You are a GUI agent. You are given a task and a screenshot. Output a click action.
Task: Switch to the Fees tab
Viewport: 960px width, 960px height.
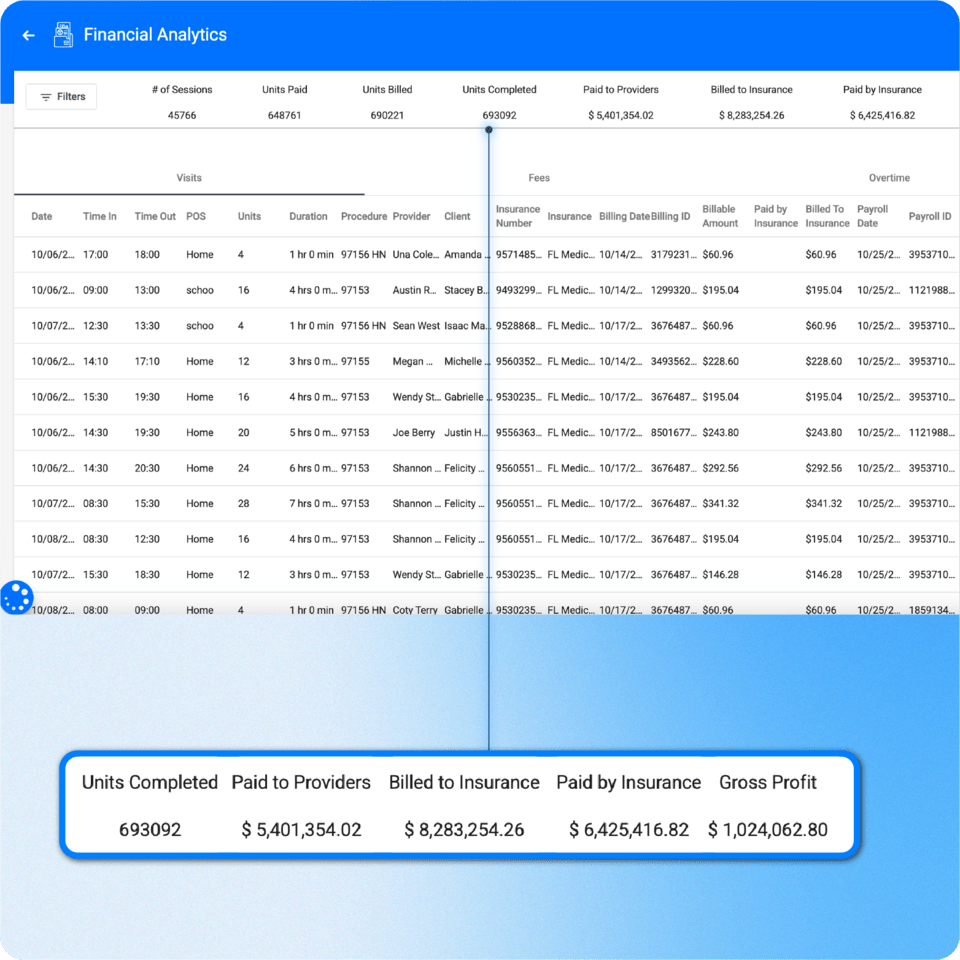539,178
